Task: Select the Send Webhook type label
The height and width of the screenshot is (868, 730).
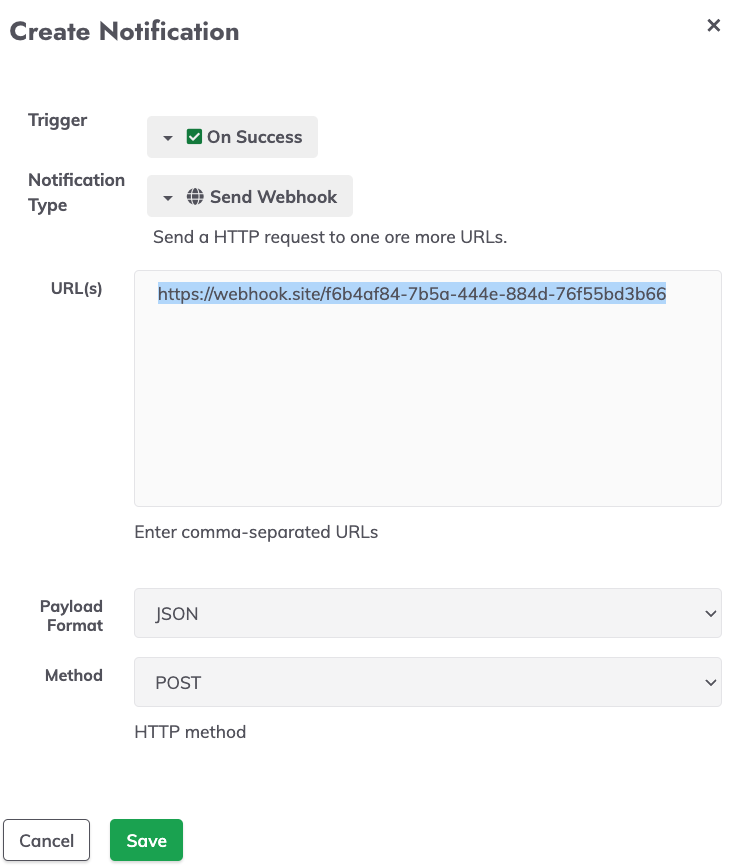Action: tap(273, 197)
